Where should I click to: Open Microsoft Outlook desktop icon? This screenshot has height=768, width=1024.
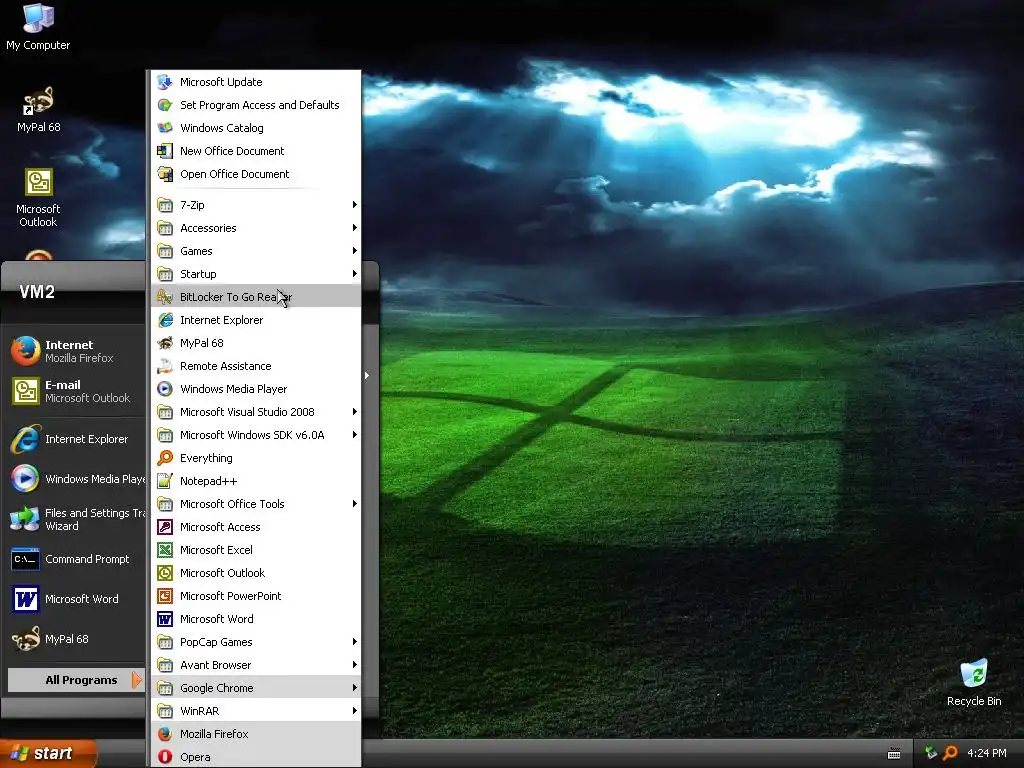(38, 197)
